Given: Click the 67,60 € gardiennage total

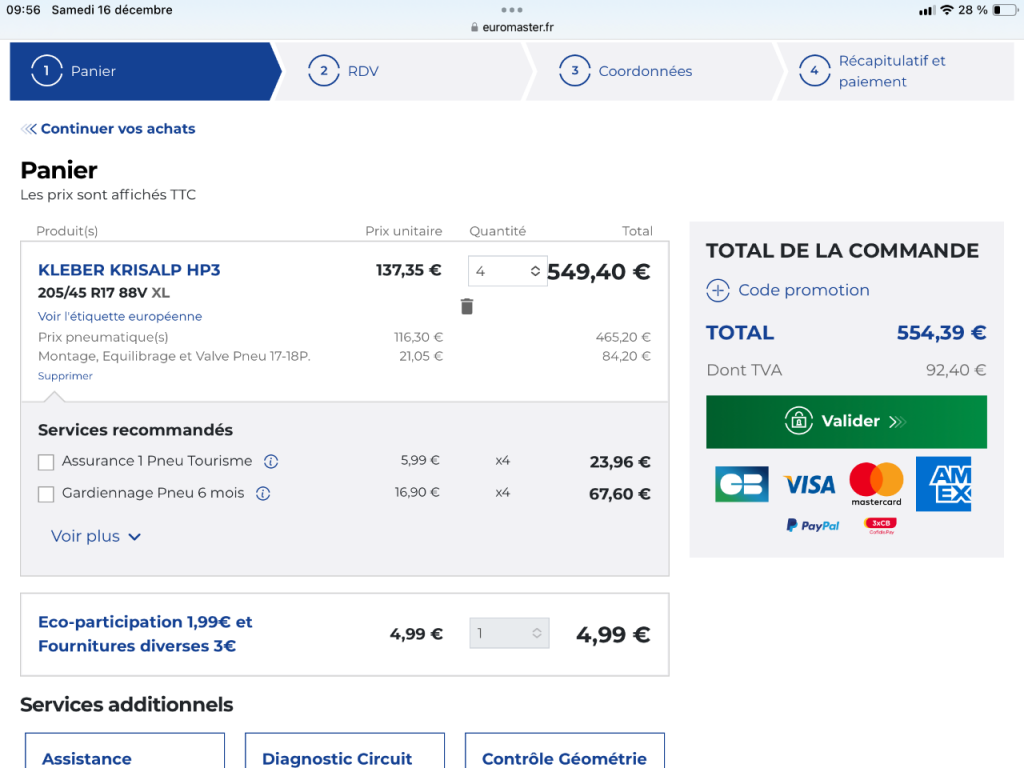Looking at the screenshot, I should coord(620,494).
